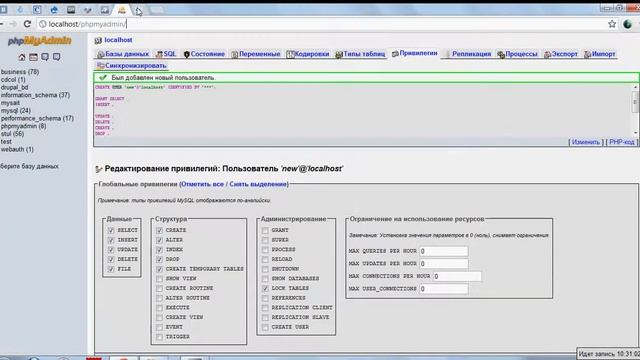Click the localhost server icon
The height and width of the screenshot is (360, 640).
[x=98, y=40]
